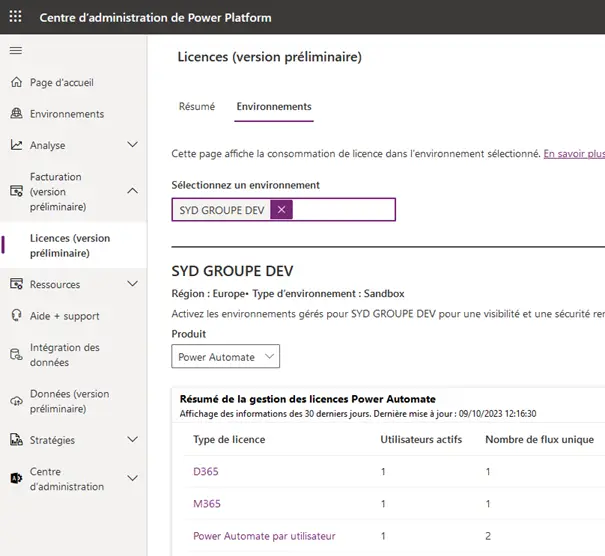Click the Nombre de flux unique header
605x556 pixels.
539,439
